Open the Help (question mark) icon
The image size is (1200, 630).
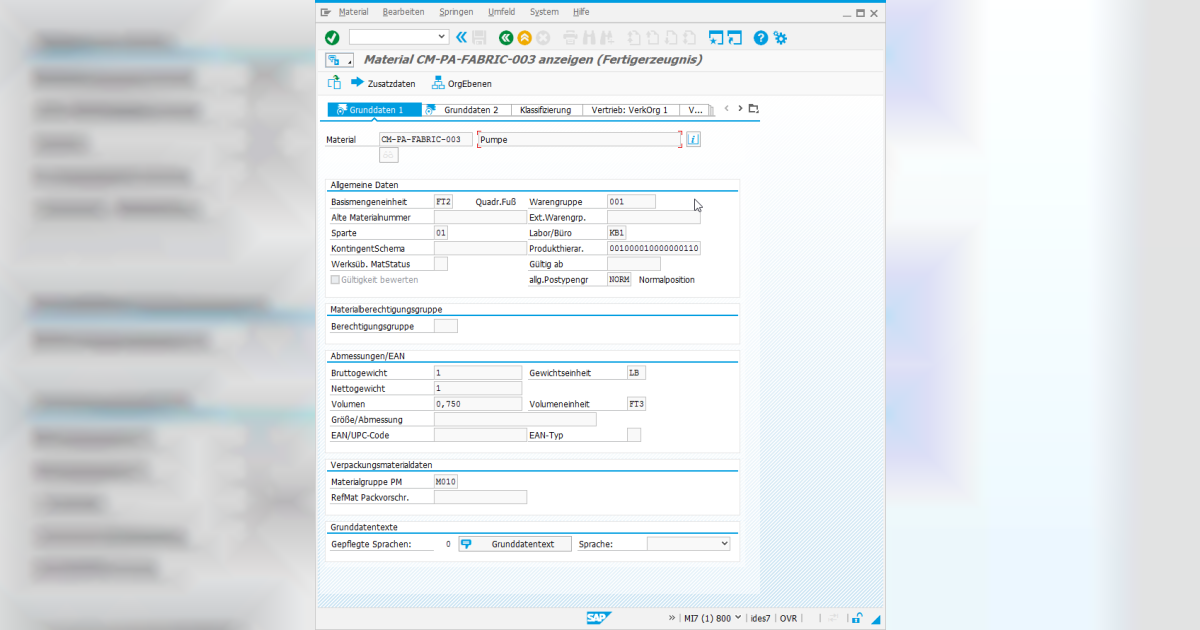(x=759, y=37)
